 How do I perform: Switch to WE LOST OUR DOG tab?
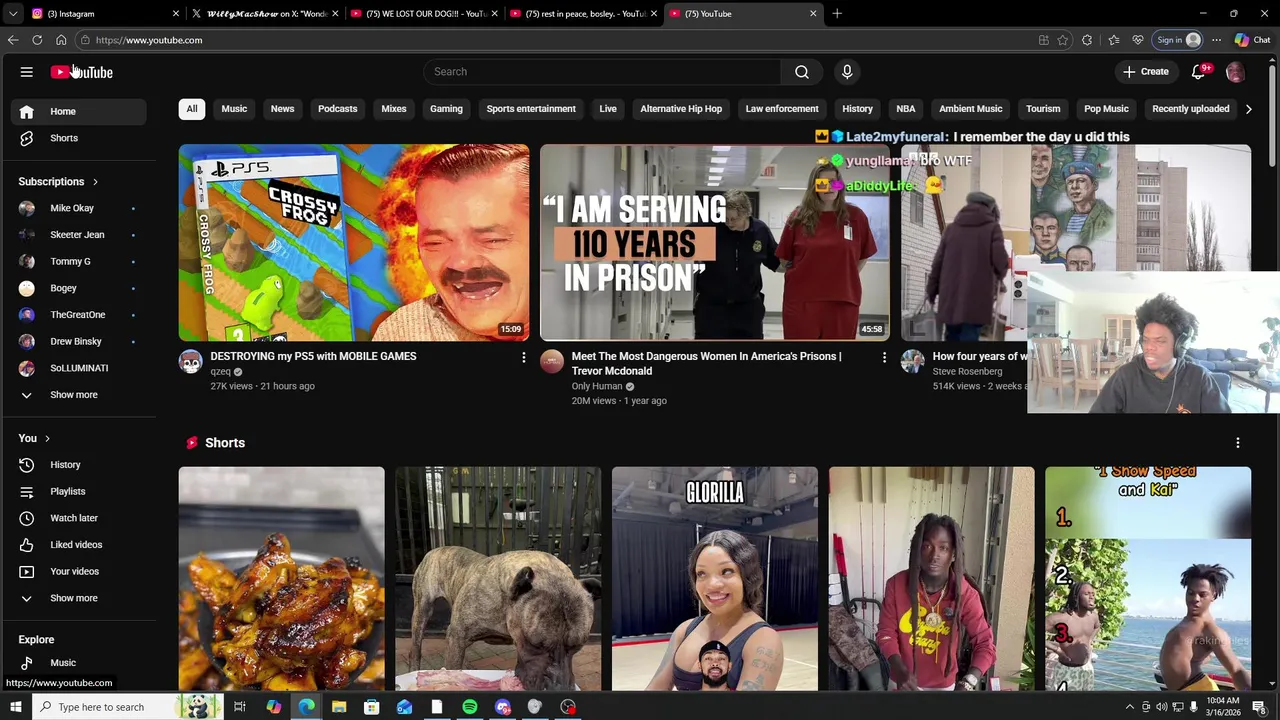coord(425,14)
